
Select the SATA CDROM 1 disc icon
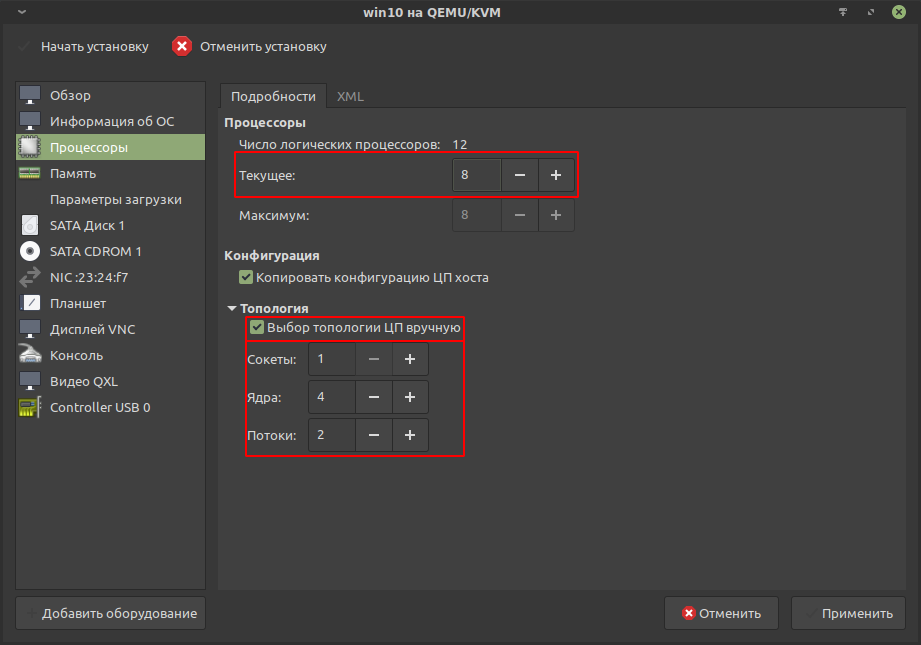pos(30,252)
